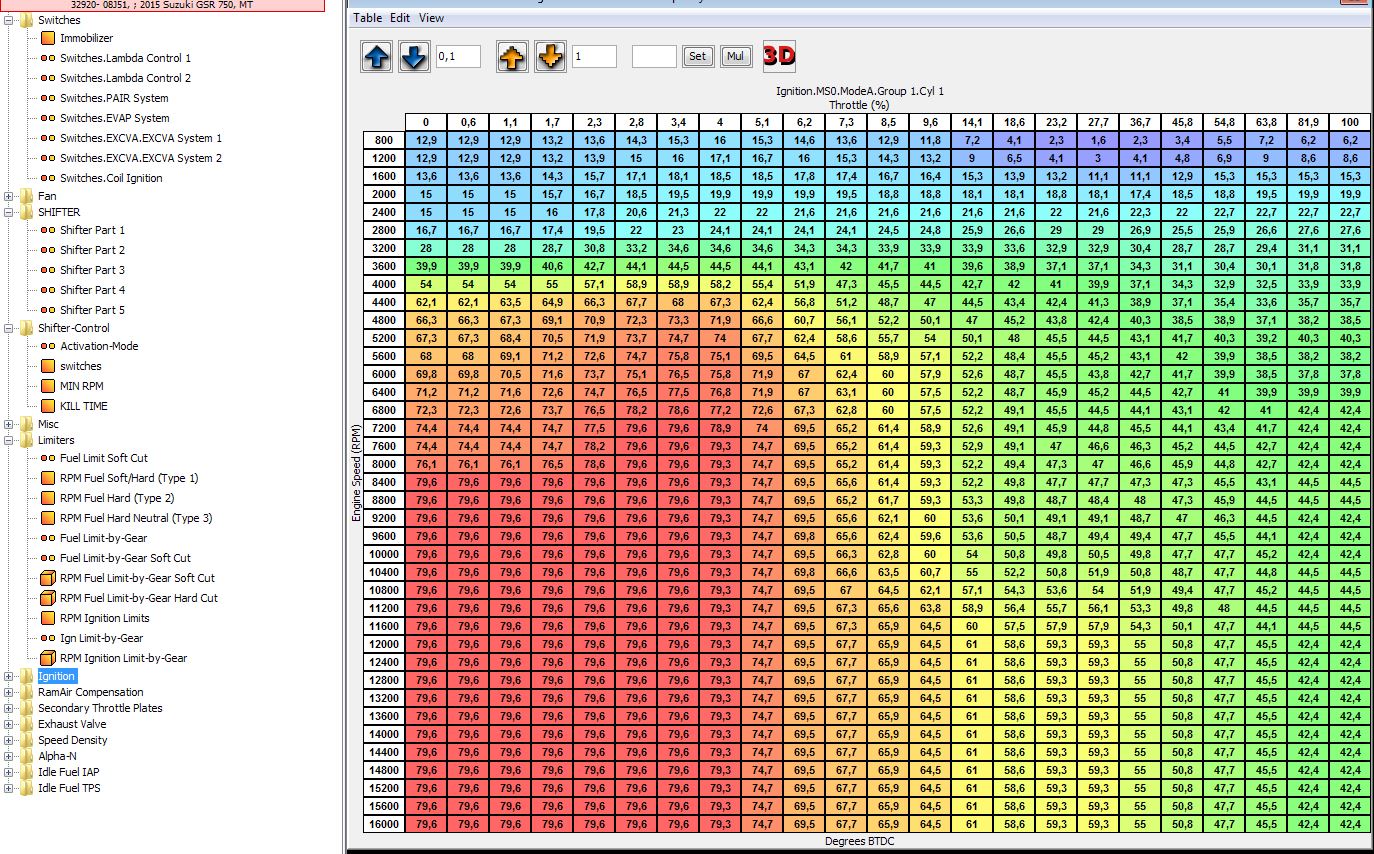Open the KILL TIME entry
The image size is (1374, 854).
[83, 406]
